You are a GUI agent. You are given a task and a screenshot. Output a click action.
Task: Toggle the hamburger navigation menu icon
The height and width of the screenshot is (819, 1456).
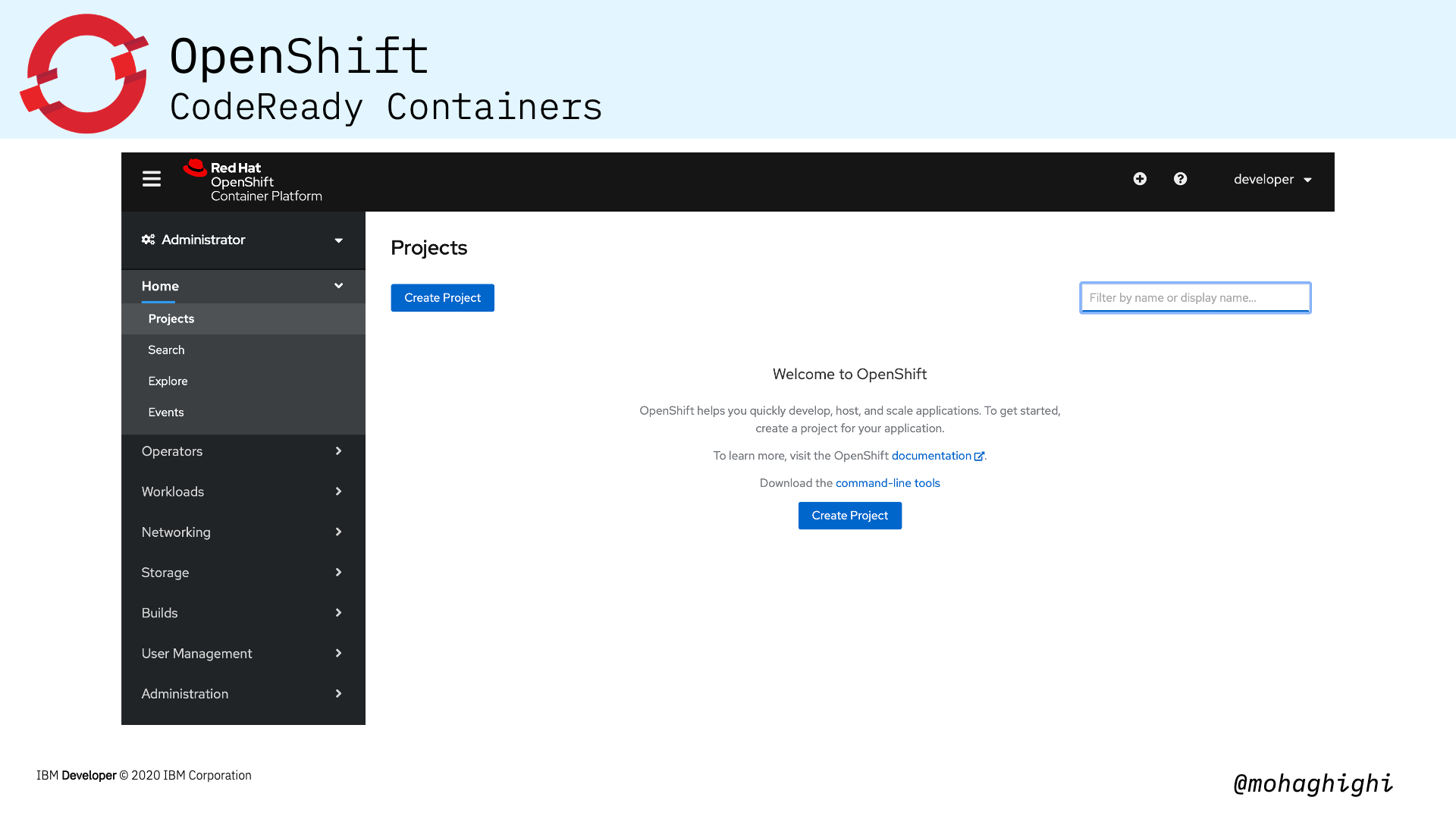(x=152, y=179)
